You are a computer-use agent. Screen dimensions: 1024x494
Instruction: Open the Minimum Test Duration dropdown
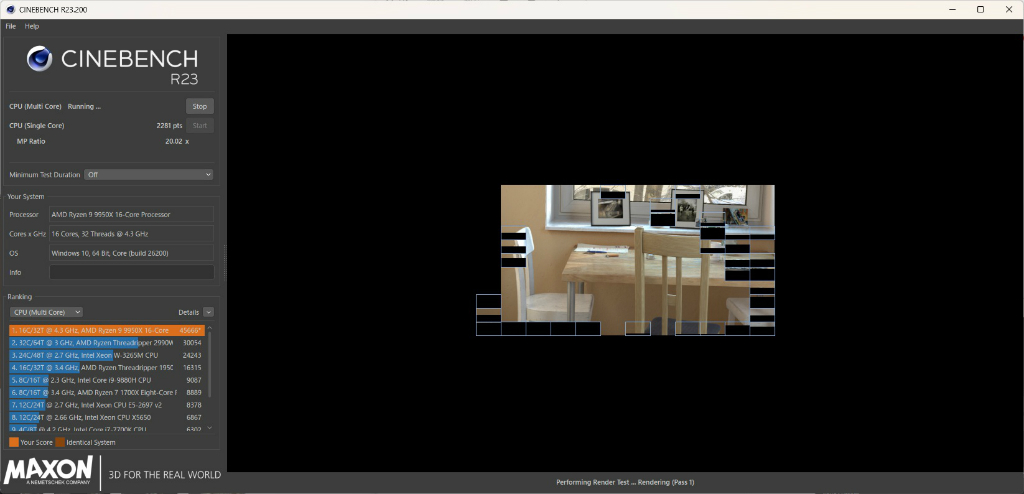149,174
